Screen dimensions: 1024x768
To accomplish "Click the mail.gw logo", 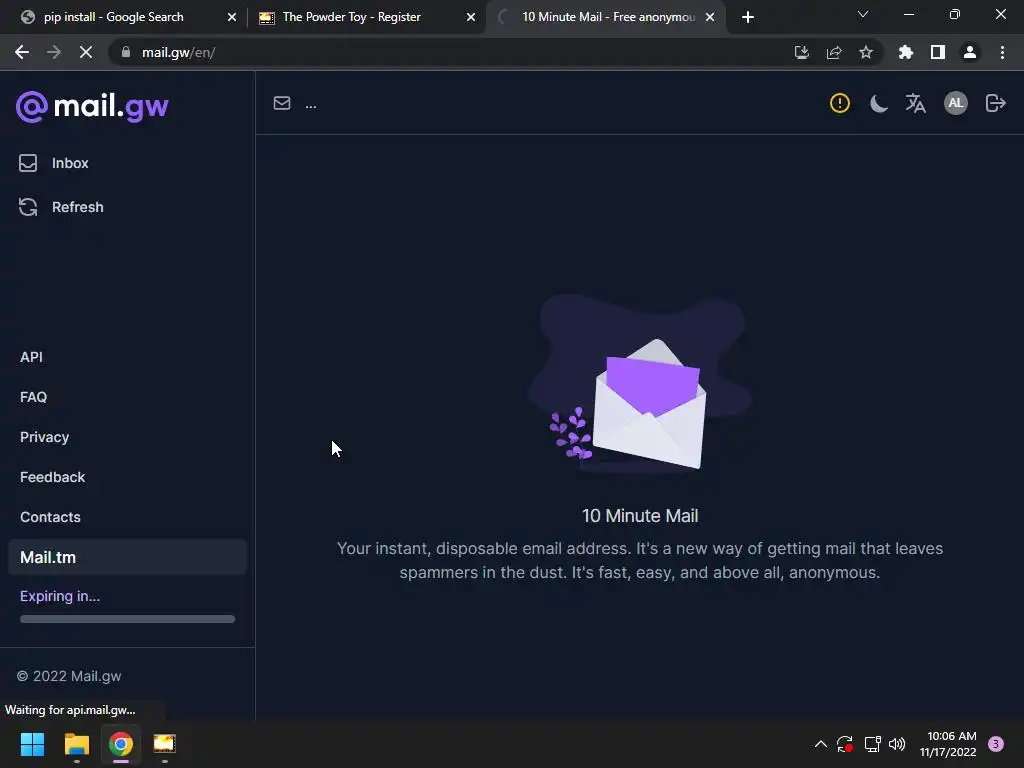I will [92, 106].
